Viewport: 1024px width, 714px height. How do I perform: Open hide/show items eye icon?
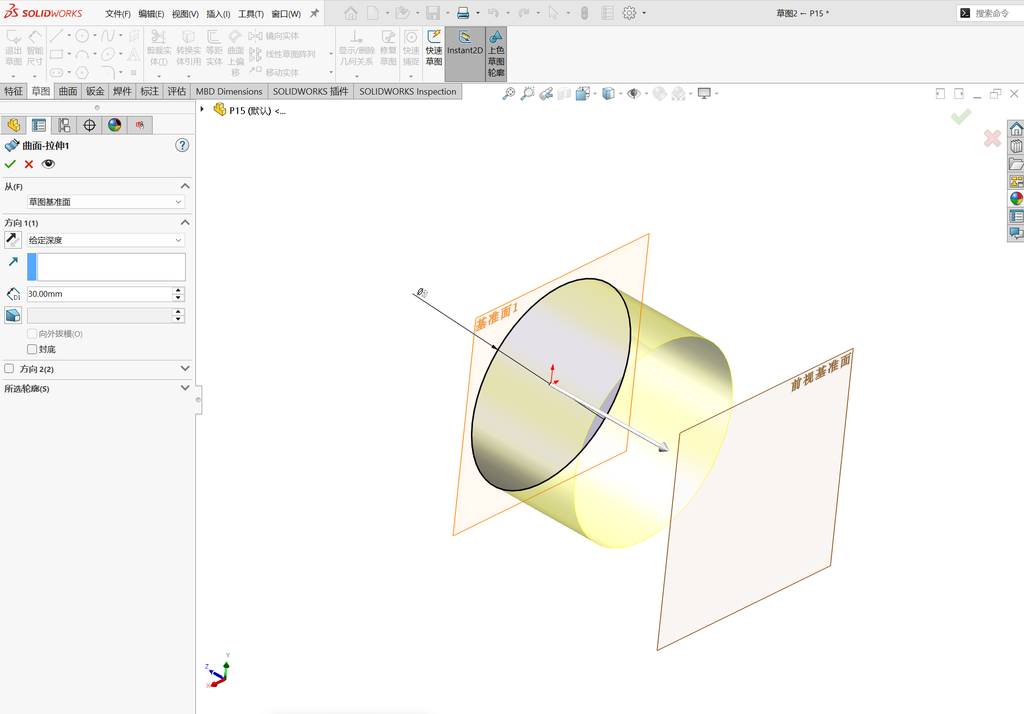tap(633, 93)
